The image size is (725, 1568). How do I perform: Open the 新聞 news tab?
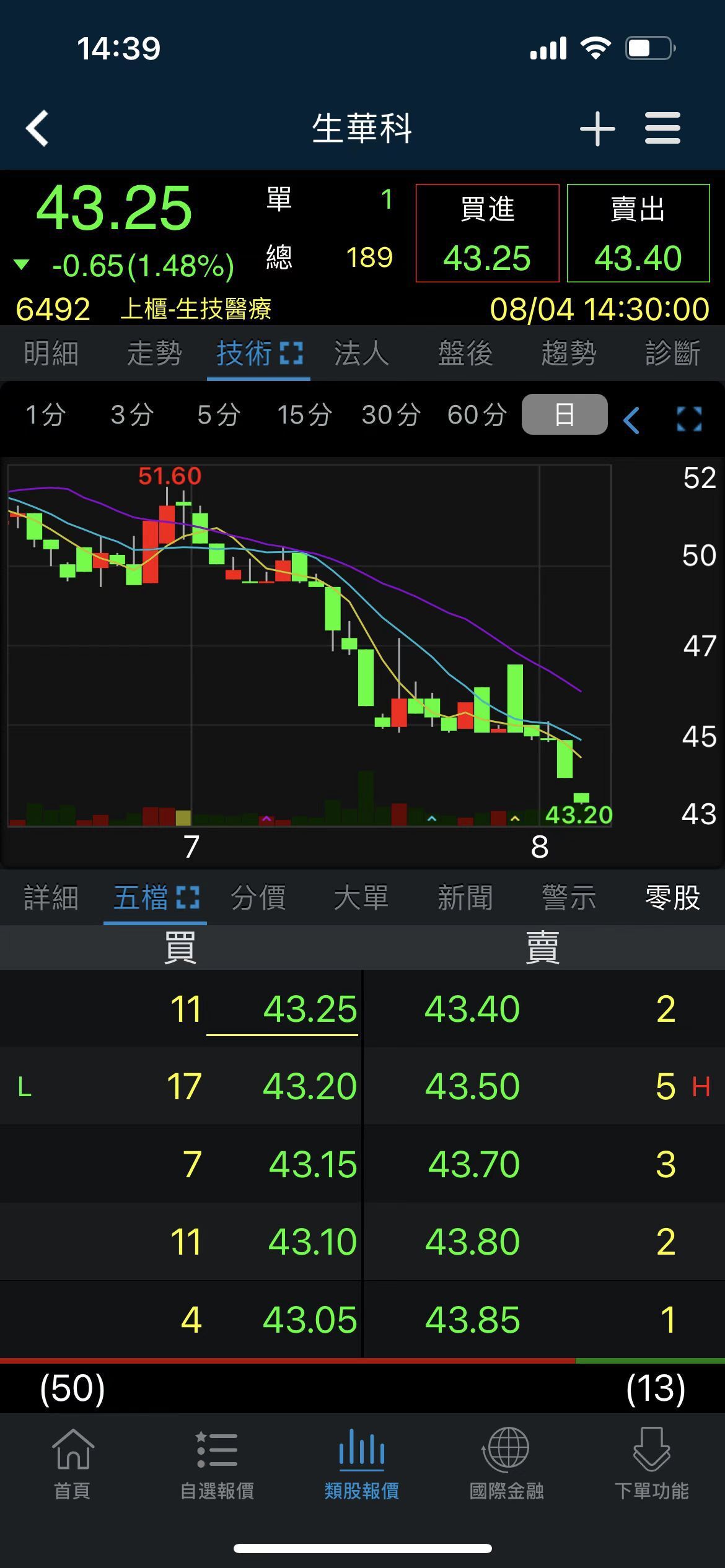point(465,897)
